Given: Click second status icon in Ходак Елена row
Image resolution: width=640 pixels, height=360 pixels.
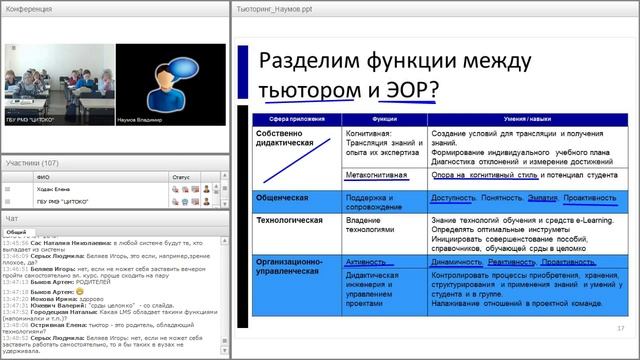Looking at the screenshot, I should click(185, 189).
